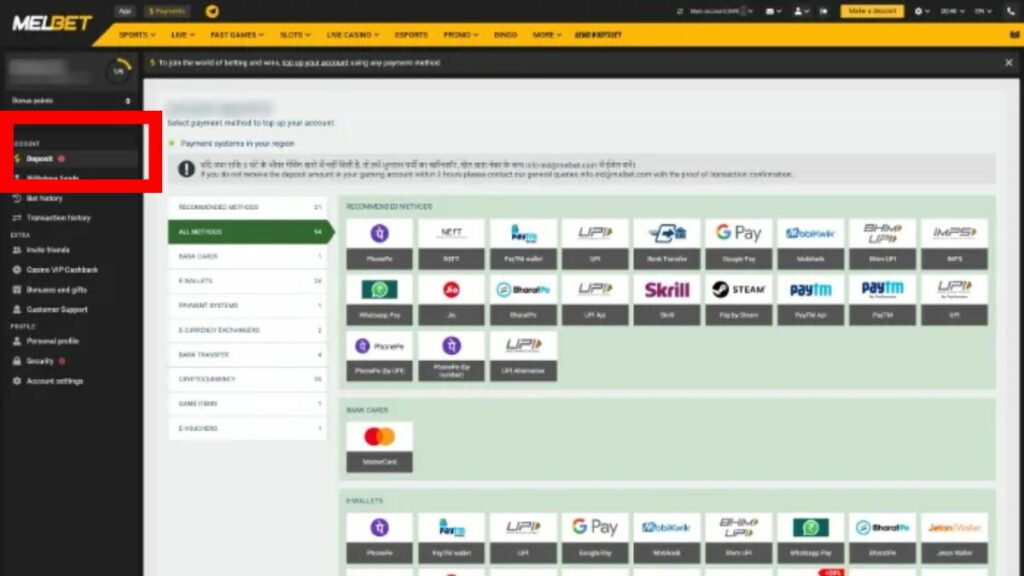This screenshot has height=576, width=1024.
Task: Click the refresh balance icon beside Main account
Action: coord(680,11)
